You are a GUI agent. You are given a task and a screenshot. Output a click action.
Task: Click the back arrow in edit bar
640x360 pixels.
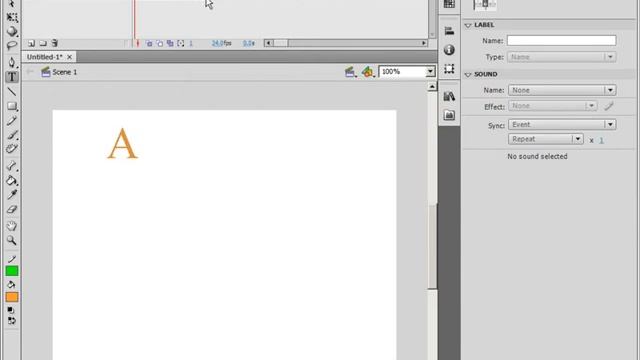(x=30, y=72)
